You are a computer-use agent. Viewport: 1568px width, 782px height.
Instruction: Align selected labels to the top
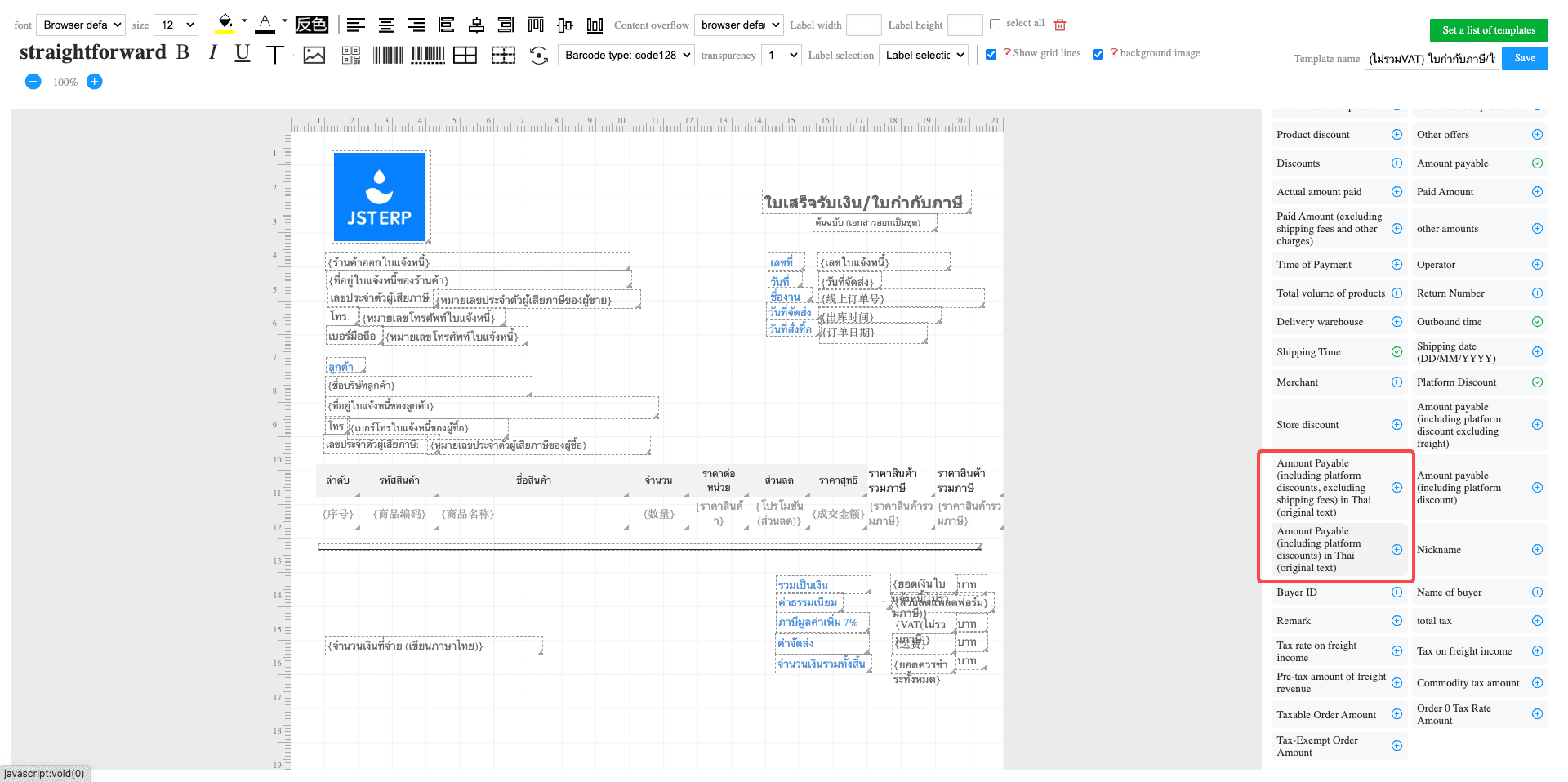click(536, 25)
